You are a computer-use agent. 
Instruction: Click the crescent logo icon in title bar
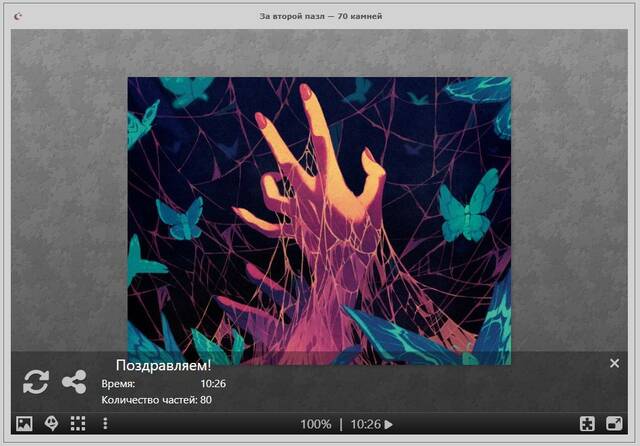(x=18, y=16)
